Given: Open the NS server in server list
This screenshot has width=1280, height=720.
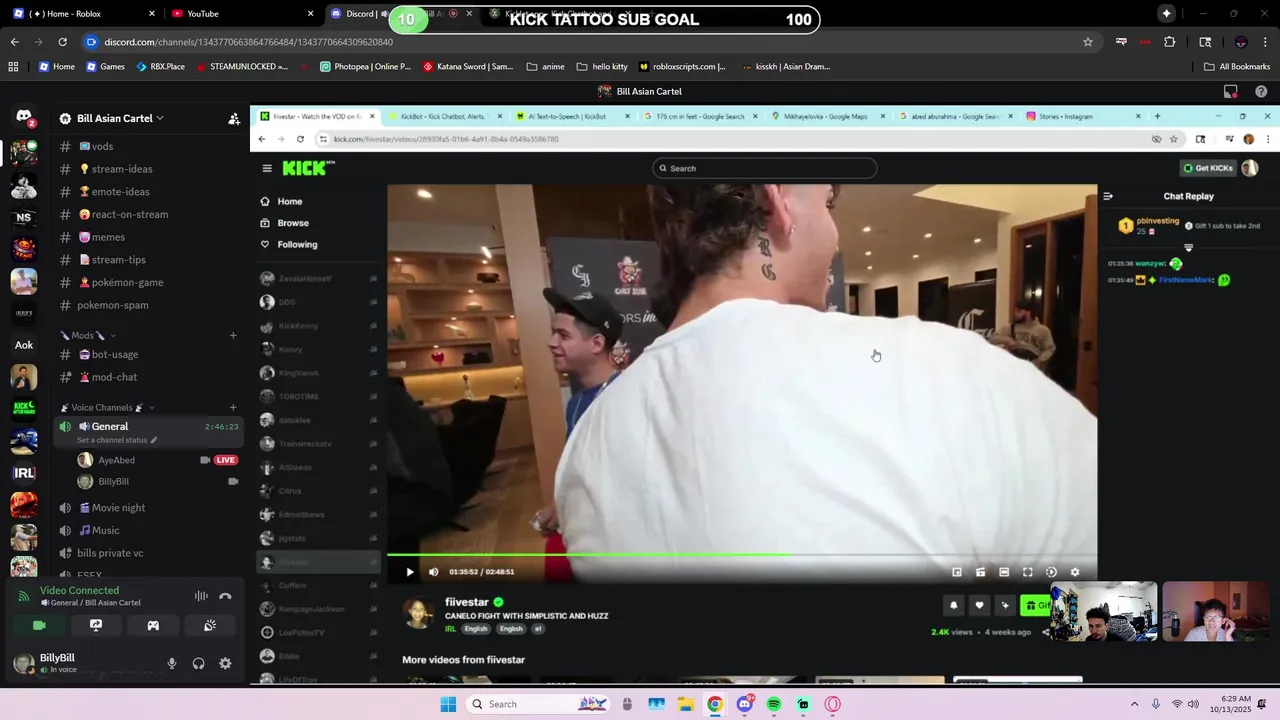Looking at the screenshot, I should click(x=24, y=217).
